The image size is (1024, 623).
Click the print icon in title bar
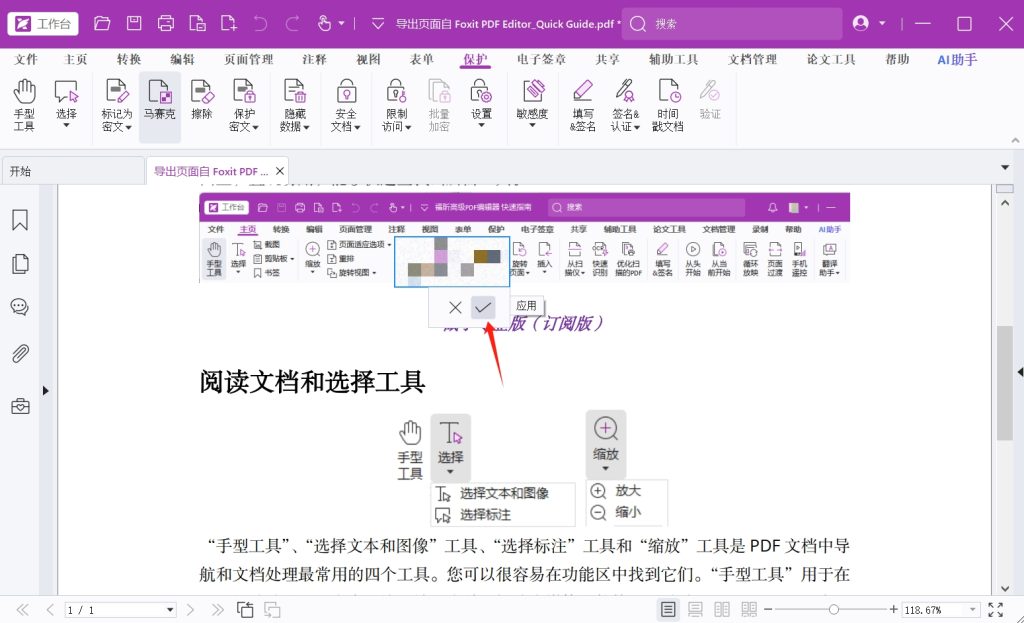pos(166,23)
